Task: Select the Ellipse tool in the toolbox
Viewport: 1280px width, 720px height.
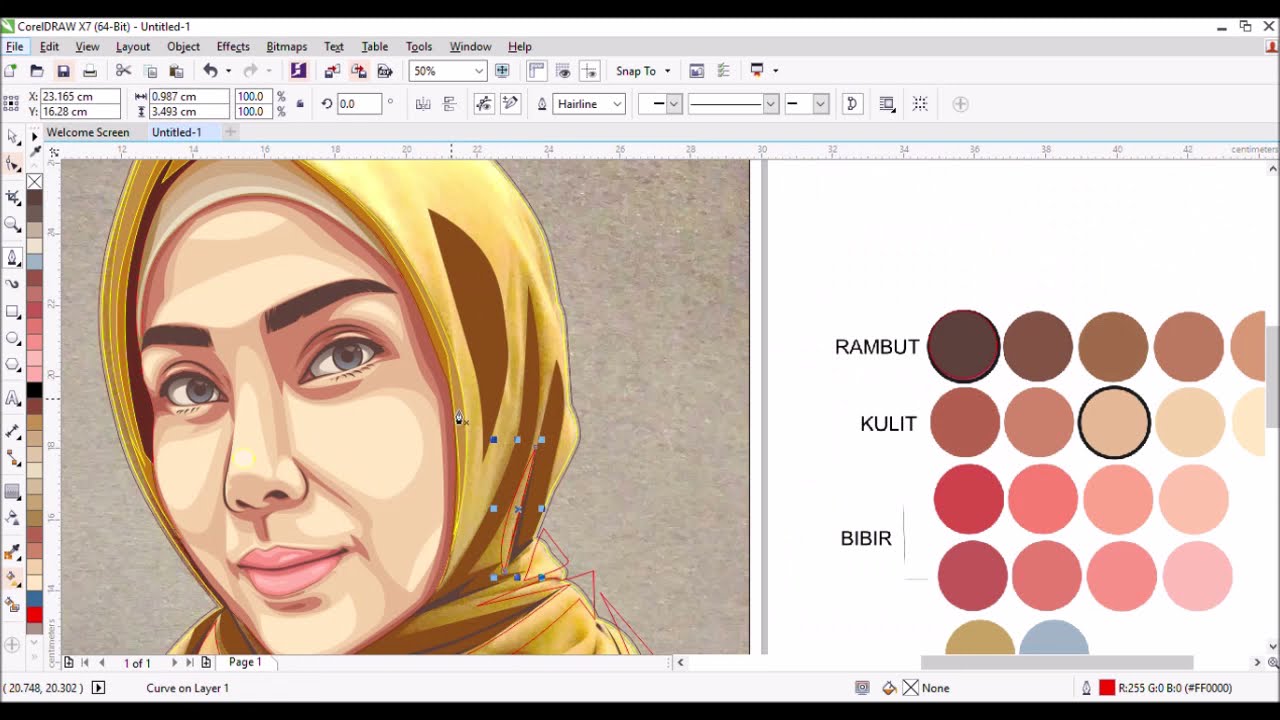Action: tap(12, 338)
